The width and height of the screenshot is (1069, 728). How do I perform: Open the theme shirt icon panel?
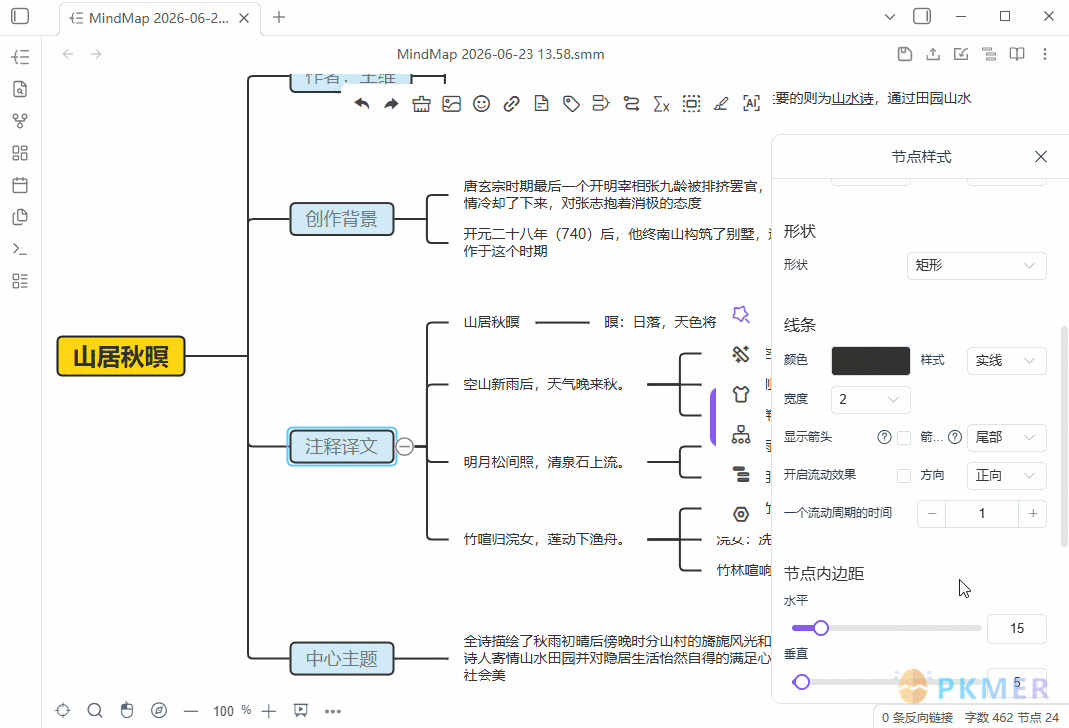[x=741, y=394]
